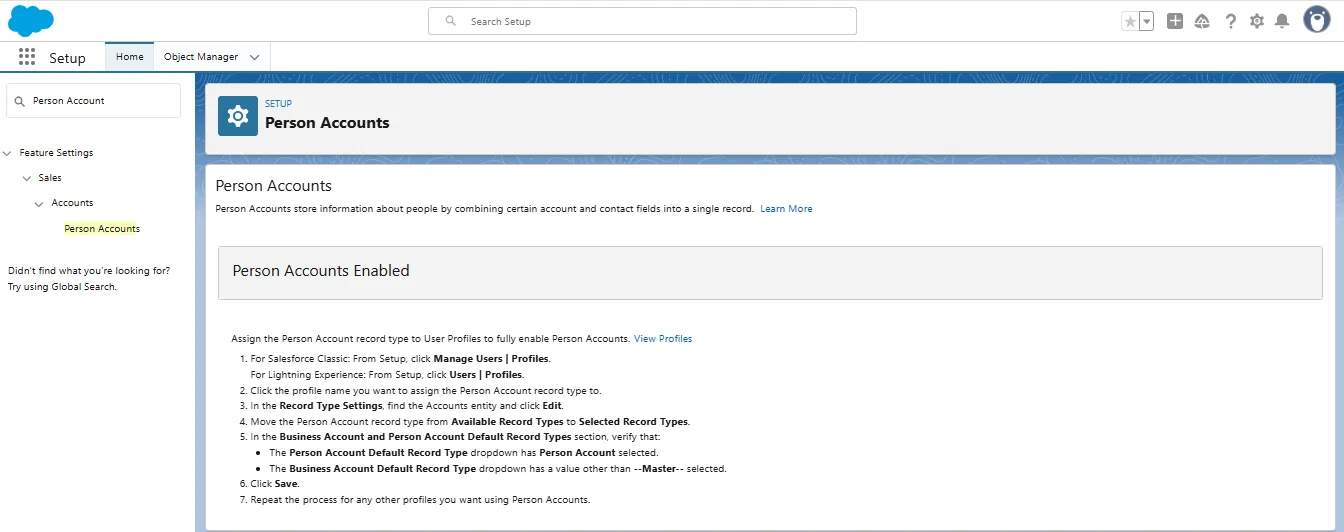Open the Favorites list dropdown arrow
1344x532 pixels.
1146,21
